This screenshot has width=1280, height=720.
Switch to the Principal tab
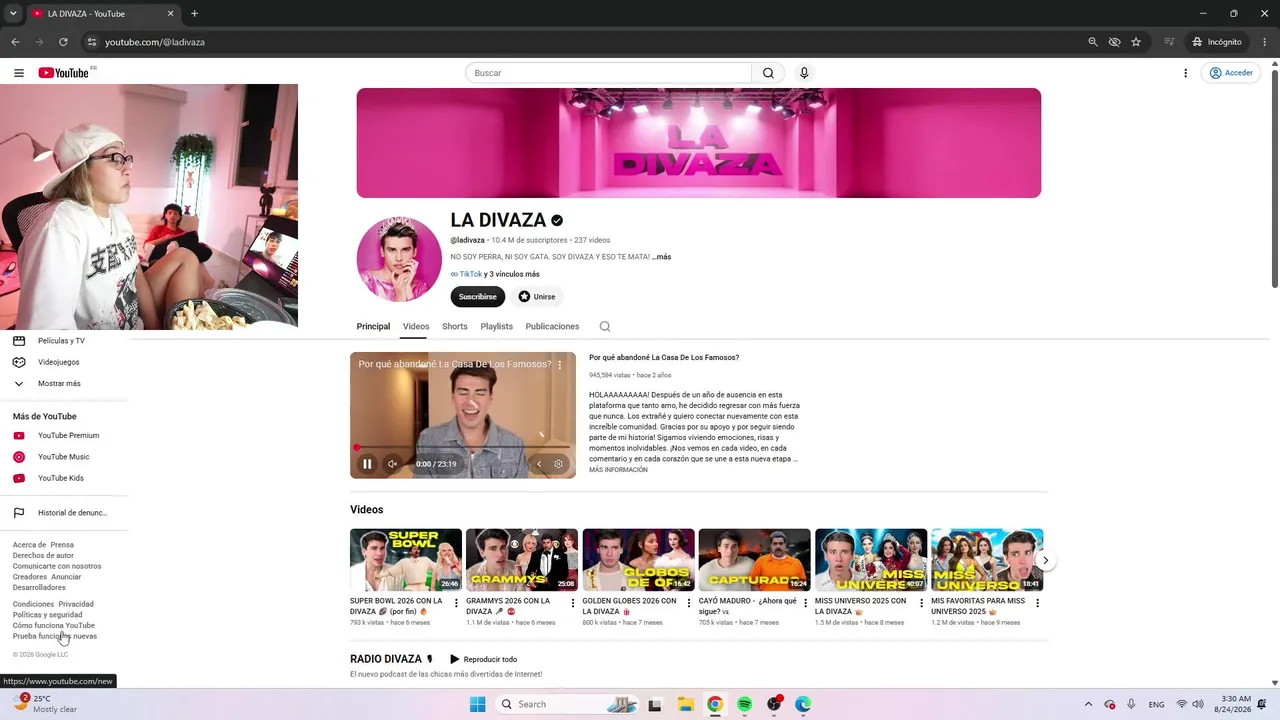(373, 327)
